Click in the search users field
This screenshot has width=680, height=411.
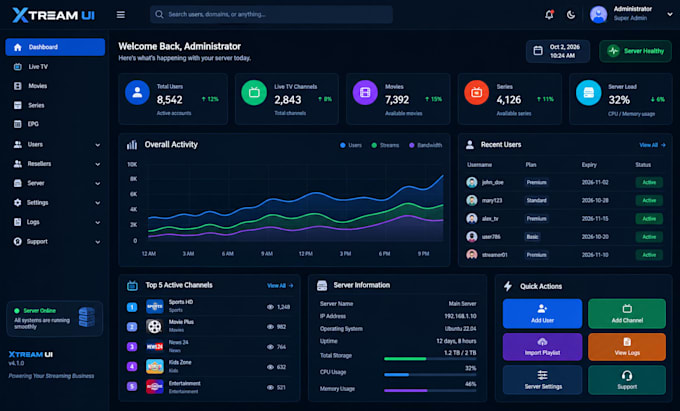pyautogui.click(x=271, y=14)
